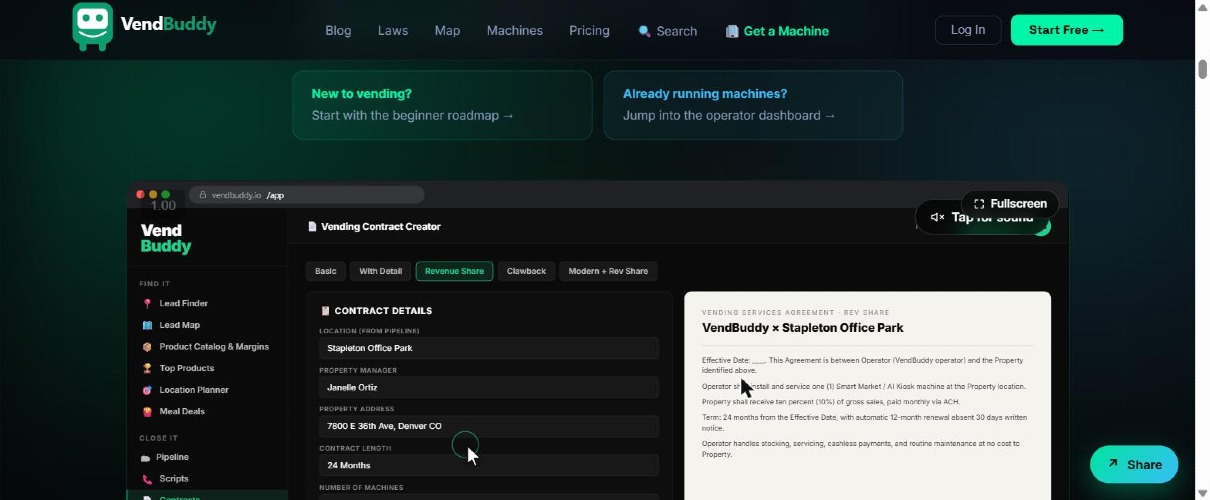
Task: Click the VendBuddy robot logo icon
Action: 92,27
